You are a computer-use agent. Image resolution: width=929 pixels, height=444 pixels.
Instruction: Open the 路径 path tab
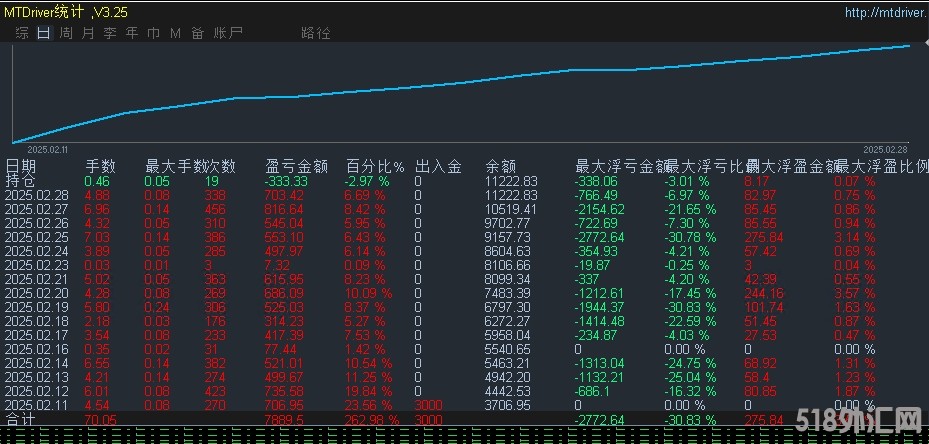tap(316, 33)
